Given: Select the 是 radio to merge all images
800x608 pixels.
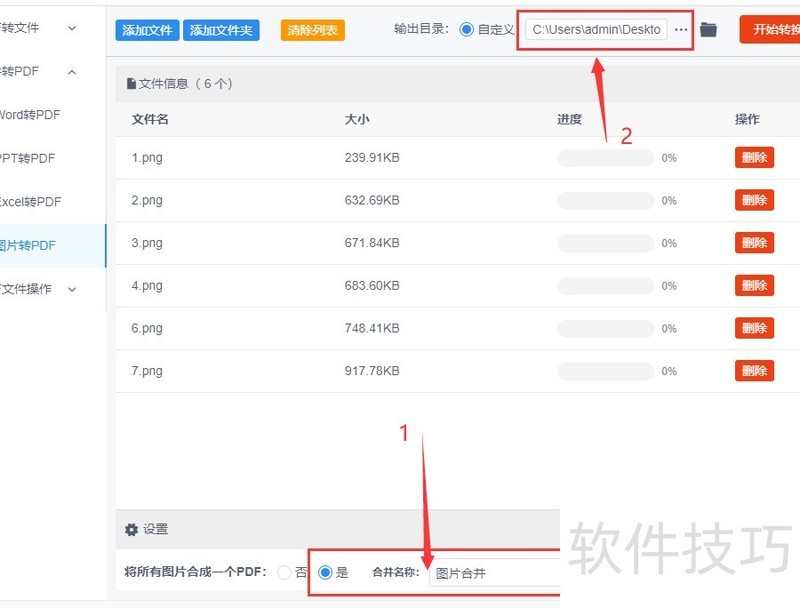Looking at the screenshot, I should pyautogui.click(x=324, y=572).
